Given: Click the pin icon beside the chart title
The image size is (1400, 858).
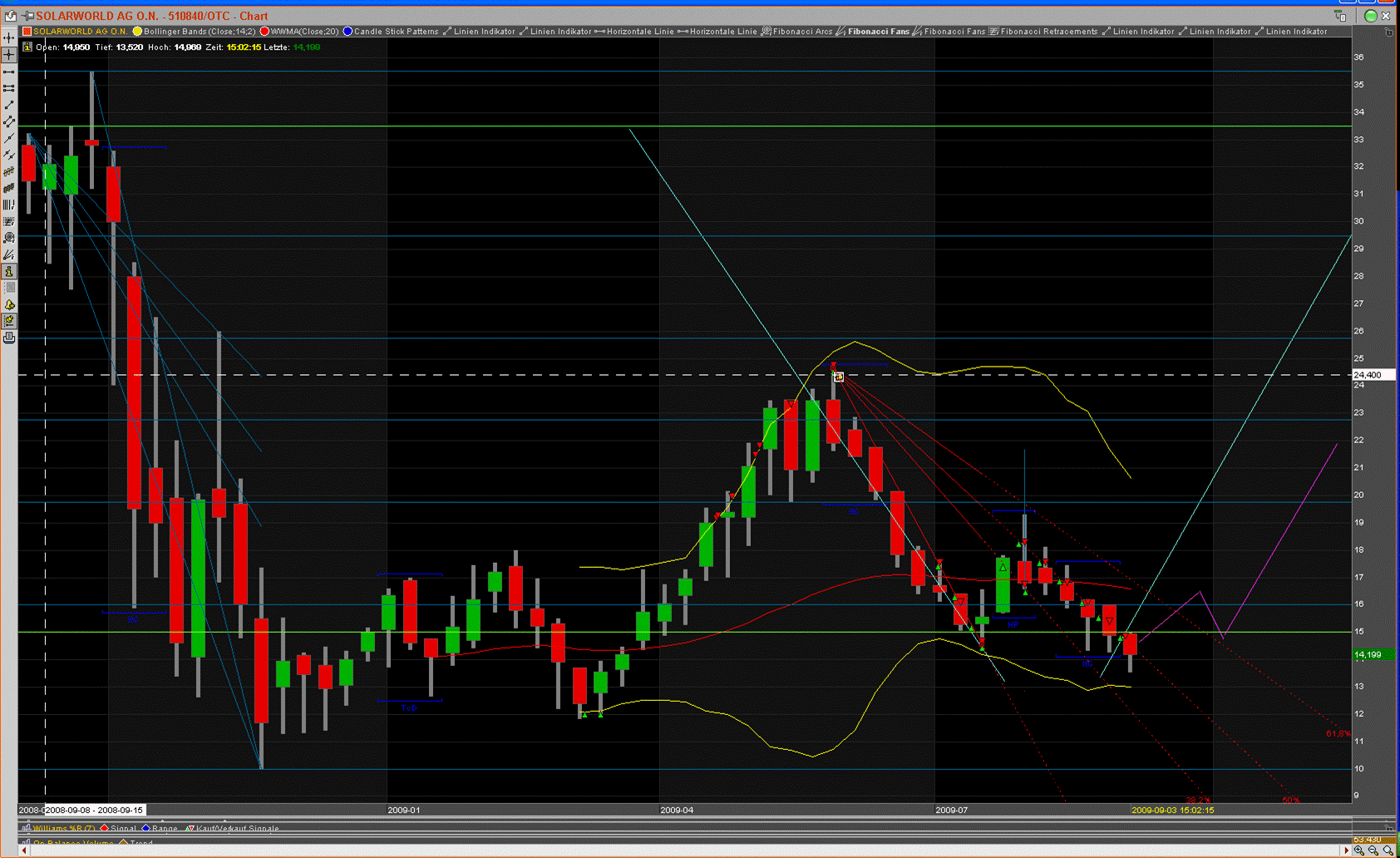Looking at the screenshot, I should (x=28, y=16).
